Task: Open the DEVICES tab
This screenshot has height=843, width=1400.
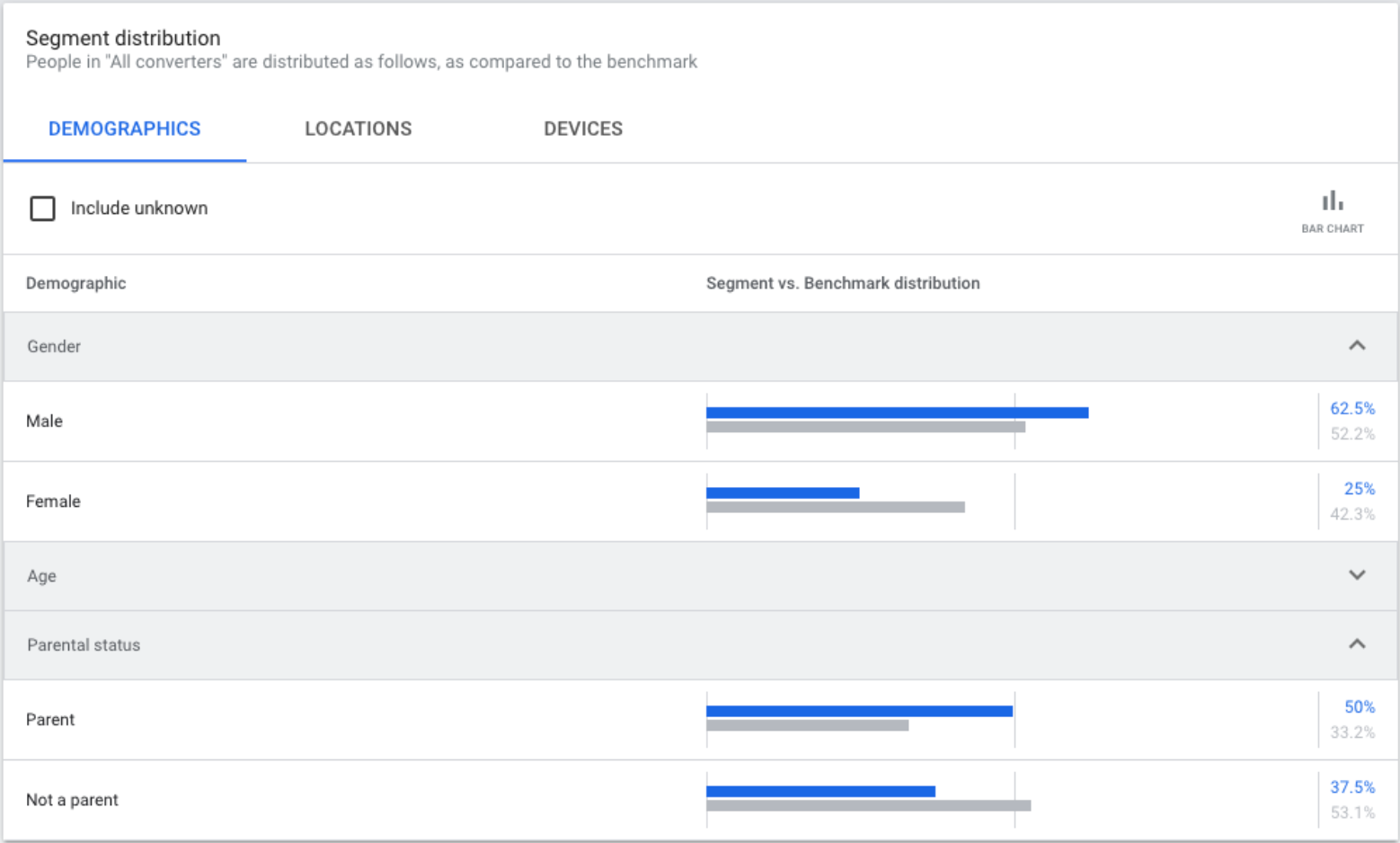Action: (x=583, y=129)
